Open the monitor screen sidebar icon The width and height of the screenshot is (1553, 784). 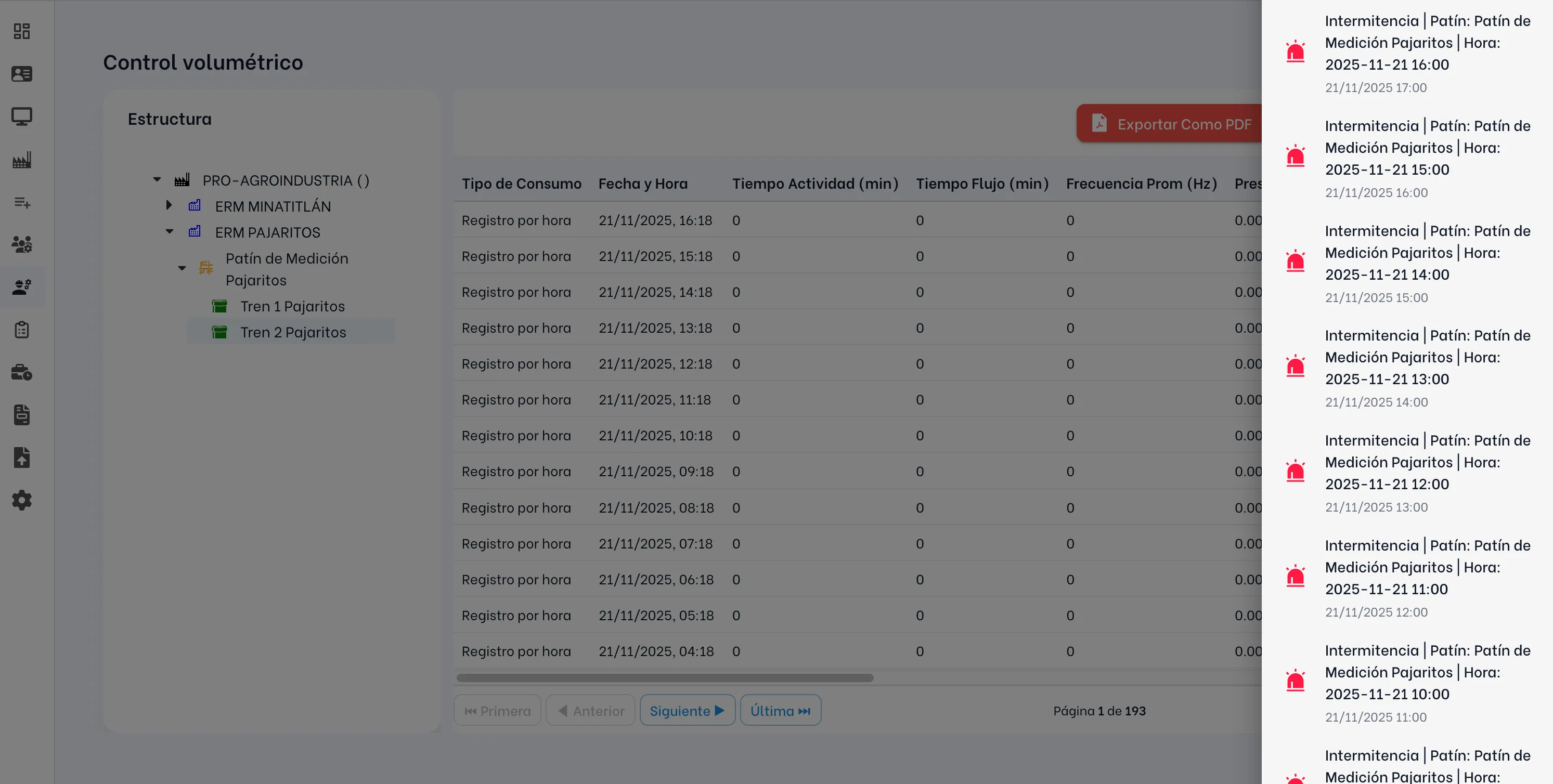pyautogui.click(x=22, y=116)
